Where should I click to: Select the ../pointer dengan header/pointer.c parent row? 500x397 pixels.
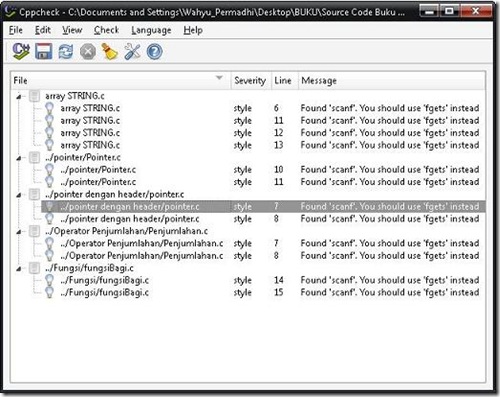click(x=114, y=194)
